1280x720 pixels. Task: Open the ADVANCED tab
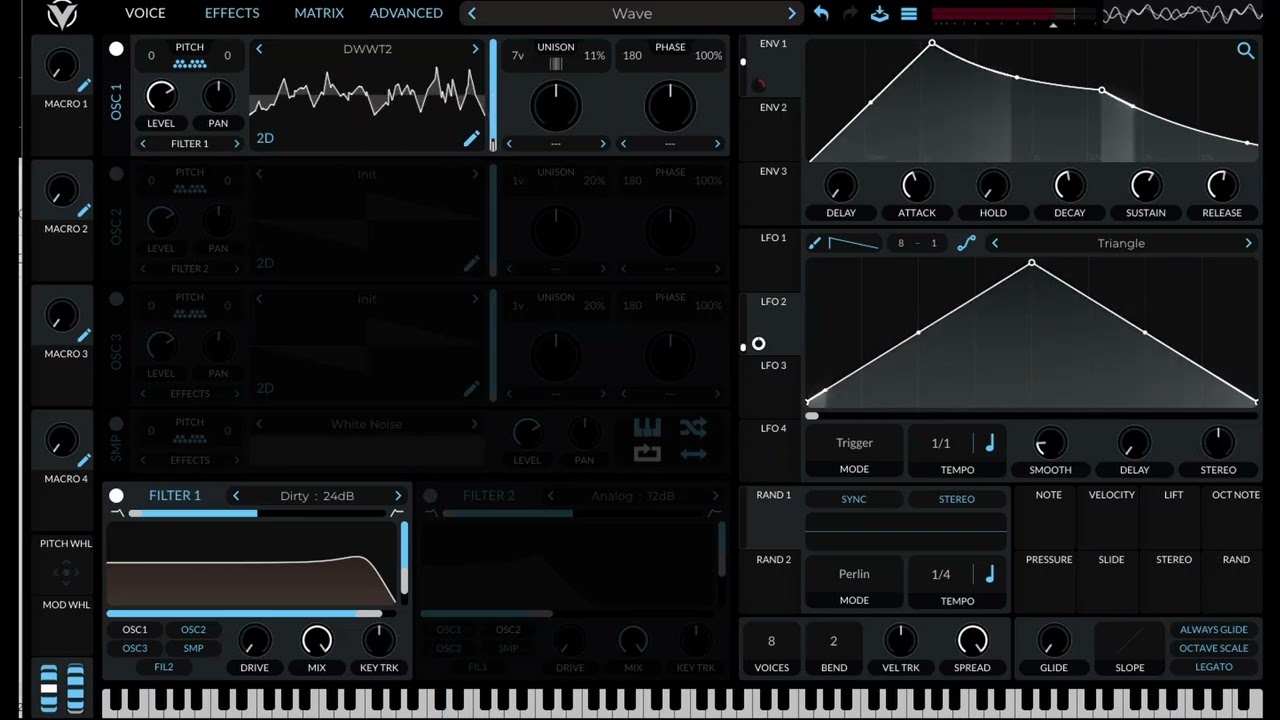click(406, 13)
